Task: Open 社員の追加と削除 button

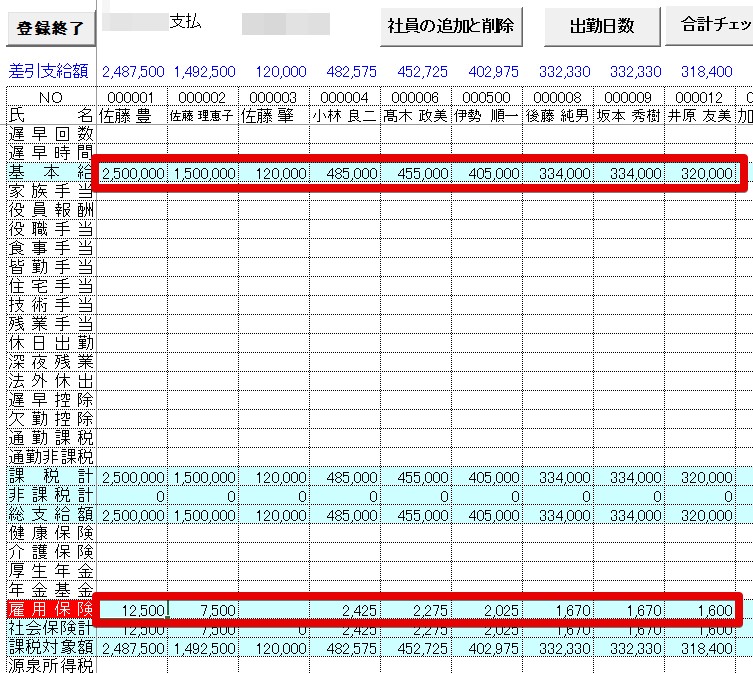Action: 451,26
